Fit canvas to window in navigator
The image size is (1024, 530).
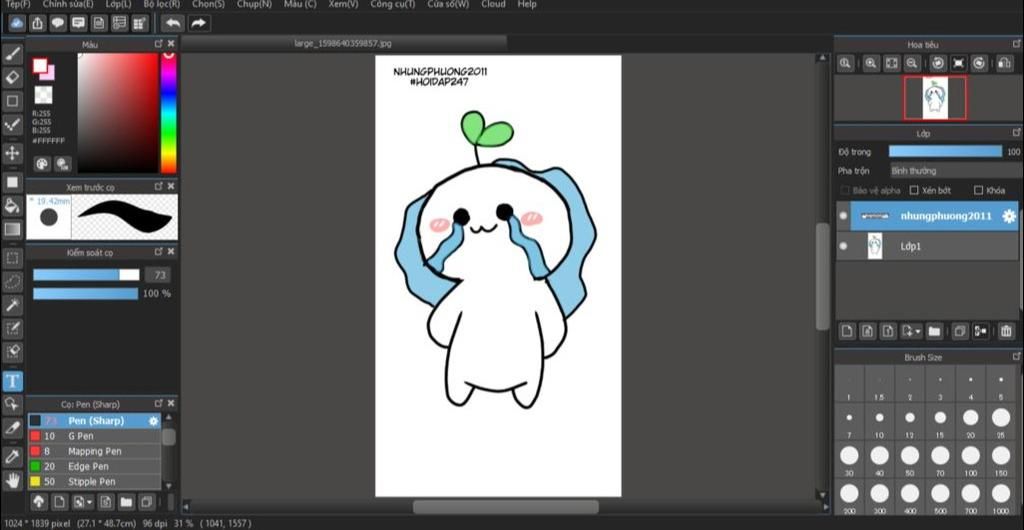[x=891, y=63]
